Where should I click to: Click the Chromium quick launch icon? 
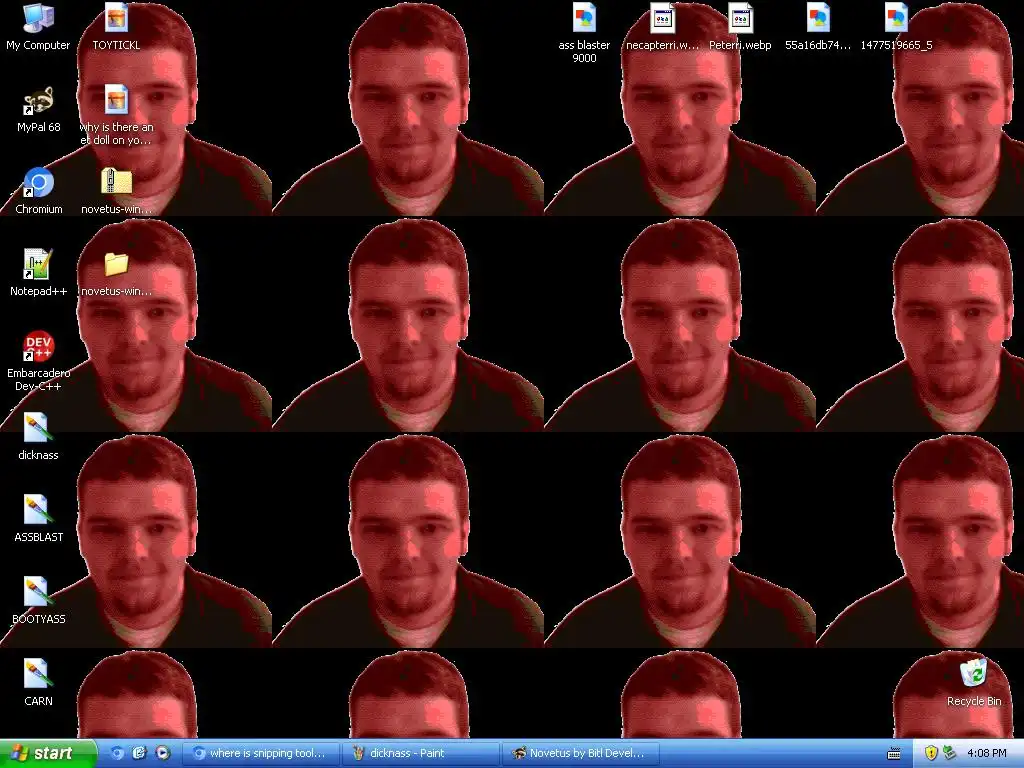118,753
